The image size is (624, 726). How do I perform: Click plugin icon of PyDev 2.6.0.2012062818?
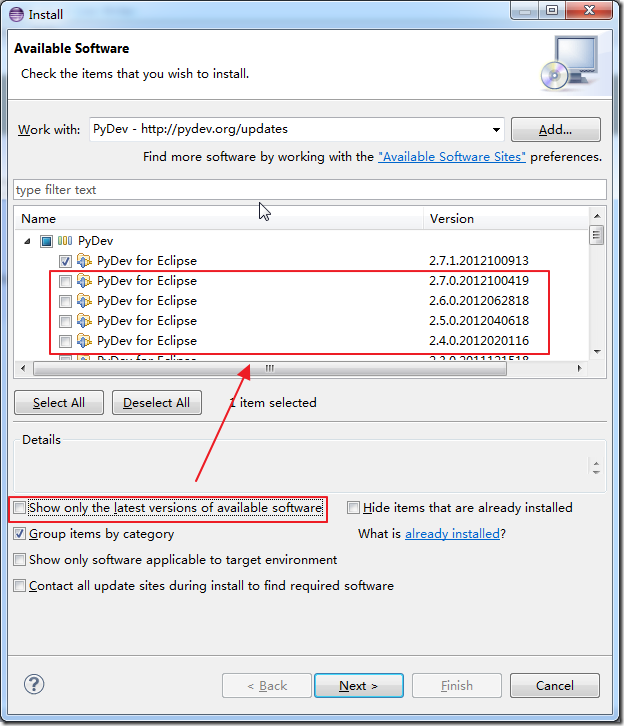tap(84, 300)
